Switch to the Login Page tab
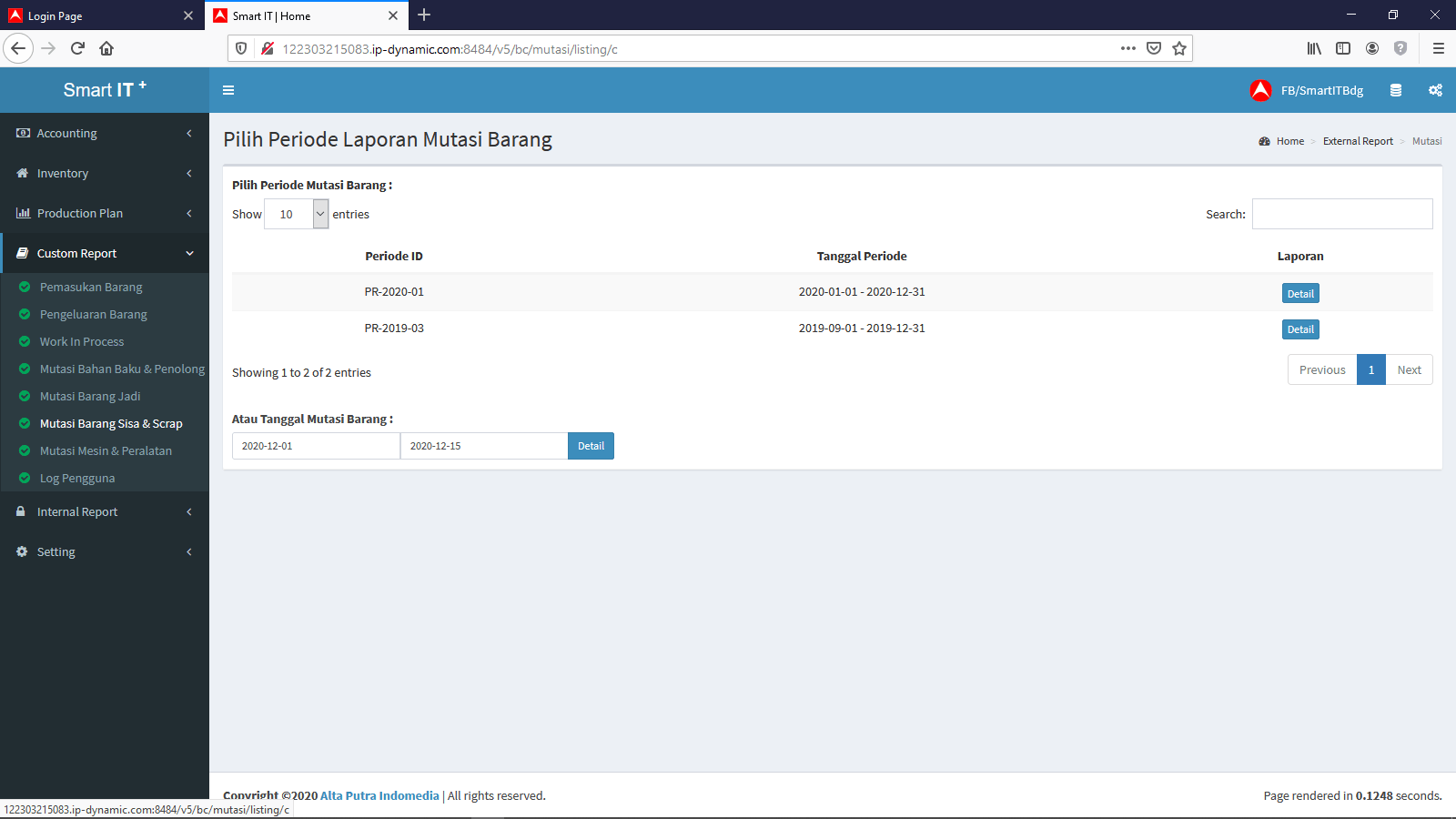 (x=96, y=15)
